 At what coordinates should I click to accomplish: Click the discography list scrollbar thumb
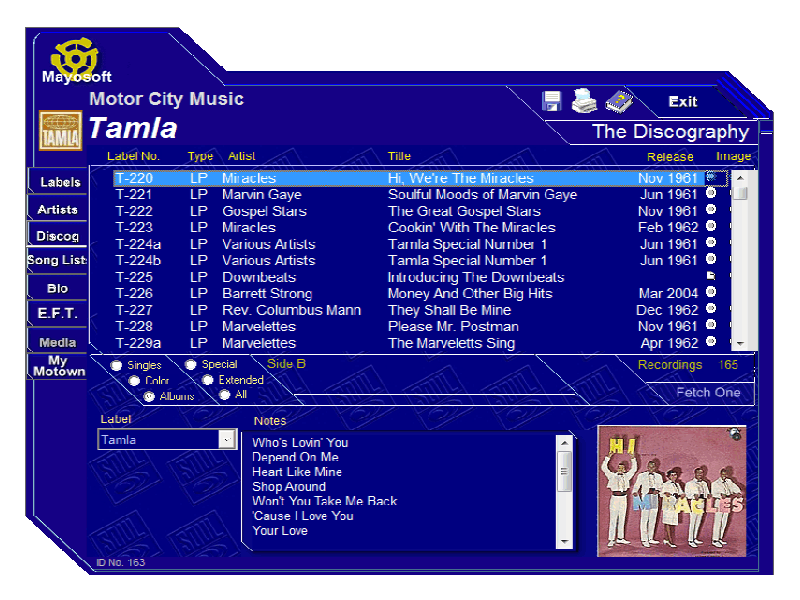(x=740, y=193)
